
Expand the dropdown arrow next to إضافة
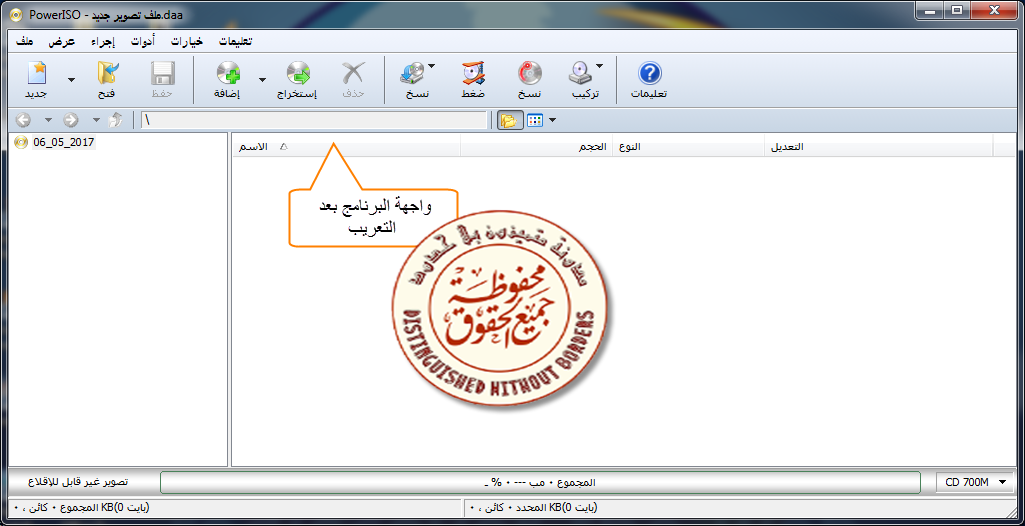(x=262, y=80)
